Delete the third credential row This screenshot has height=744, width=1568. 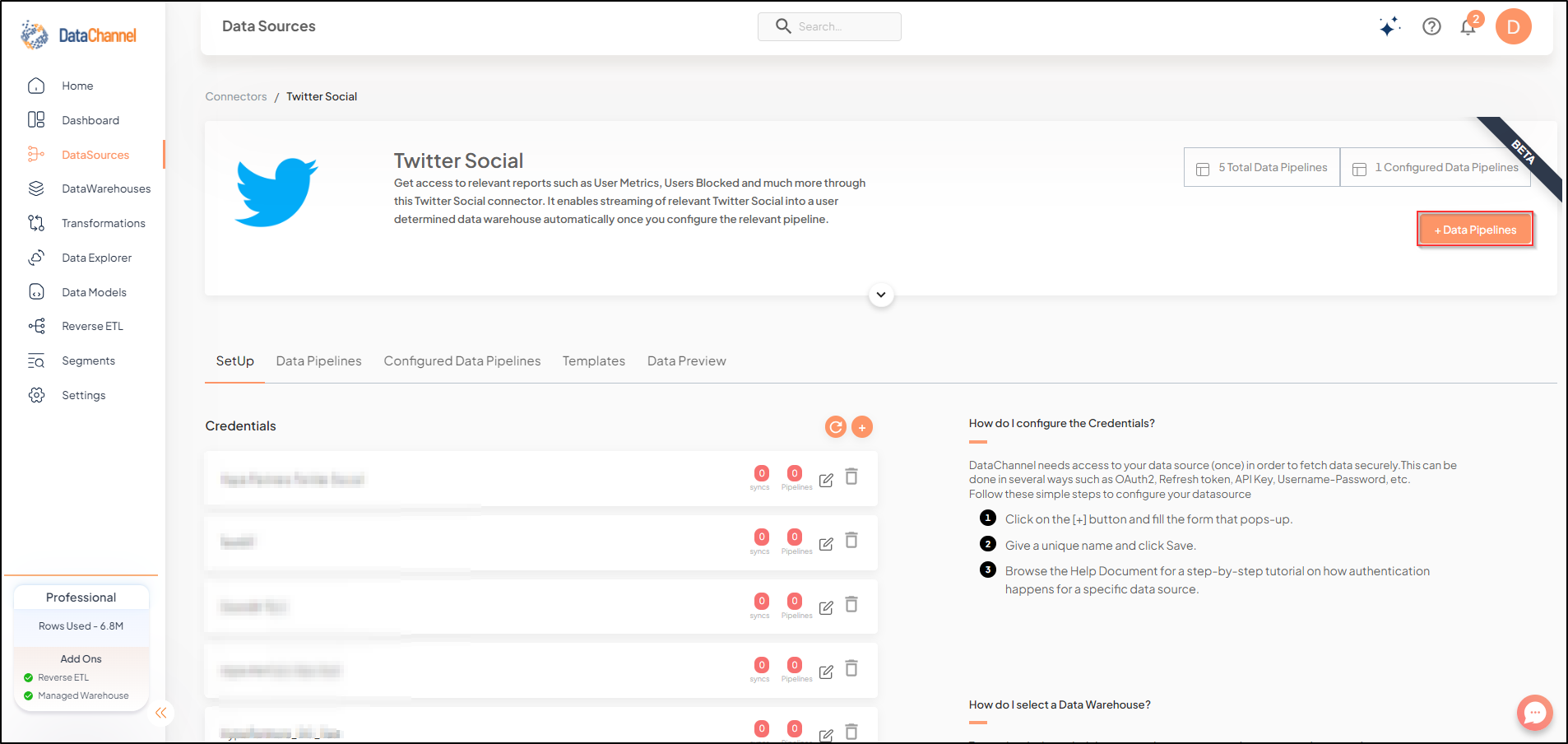click(x=851, y=604)
